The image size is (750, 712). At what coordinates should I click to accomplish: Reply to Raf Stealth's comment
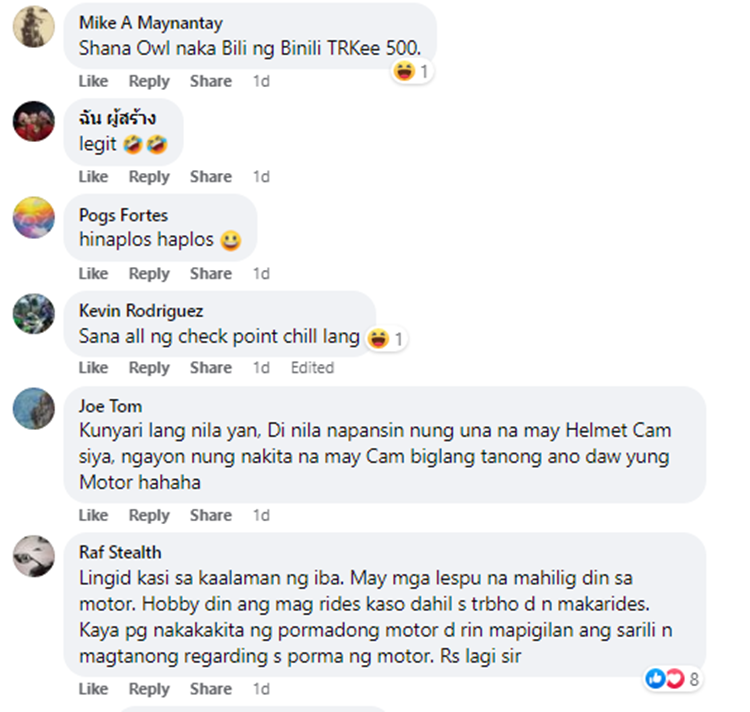click(x=149, y=689)
